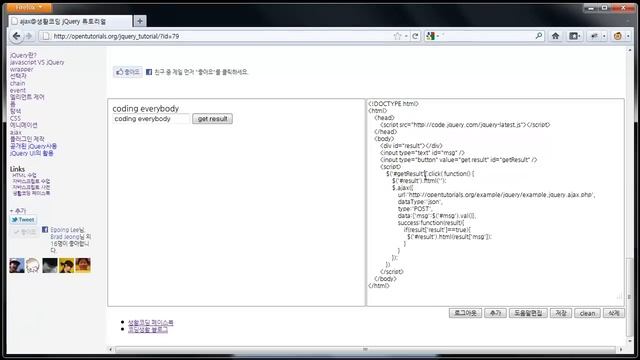Click the first Facebook profile thumbnail
This screenshot has height=360, width=640.
pos(17,265)
